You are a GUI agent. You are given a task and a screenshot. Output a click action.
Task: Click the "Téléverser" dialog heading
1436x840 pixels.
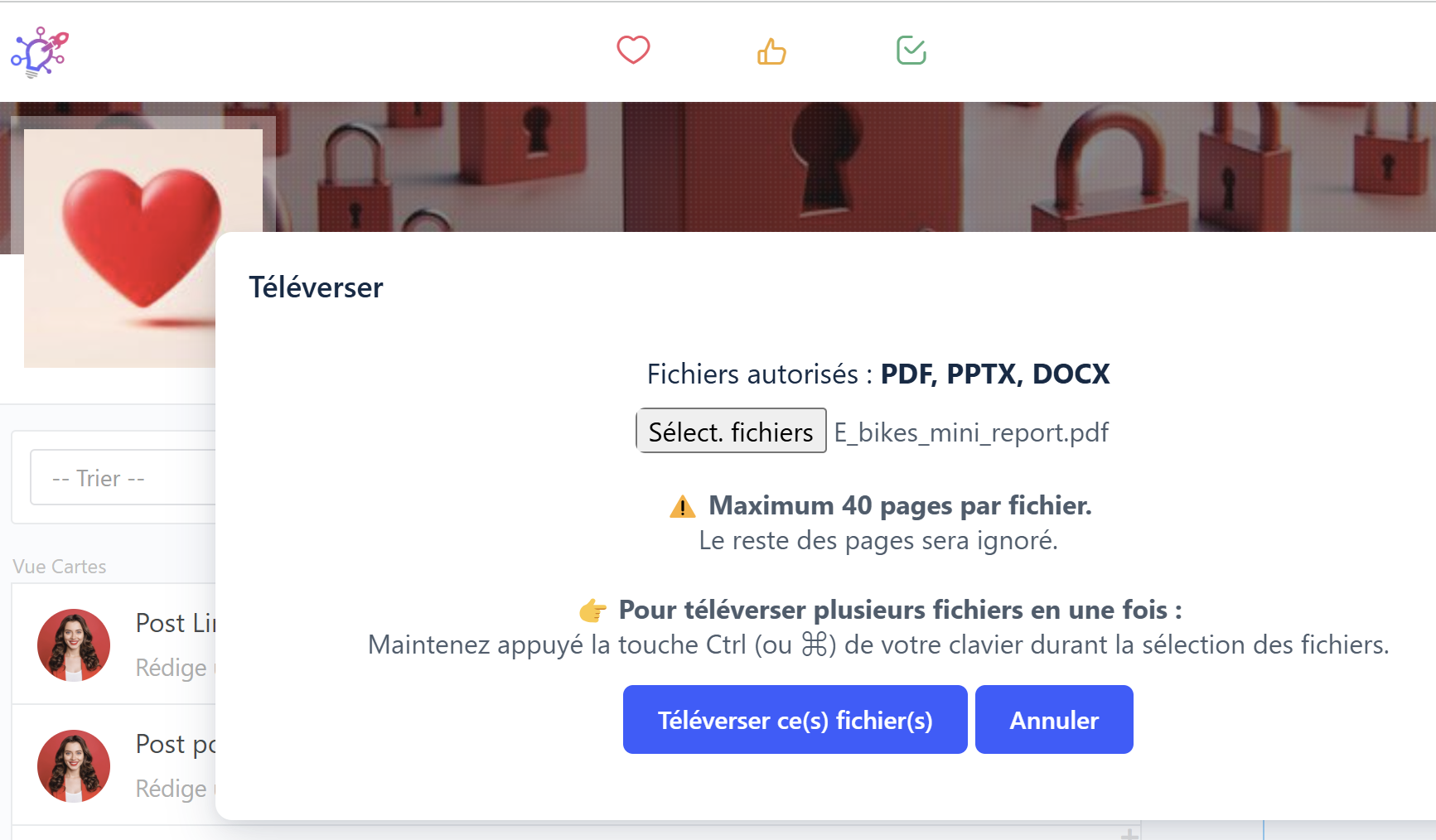pos(317,287)
